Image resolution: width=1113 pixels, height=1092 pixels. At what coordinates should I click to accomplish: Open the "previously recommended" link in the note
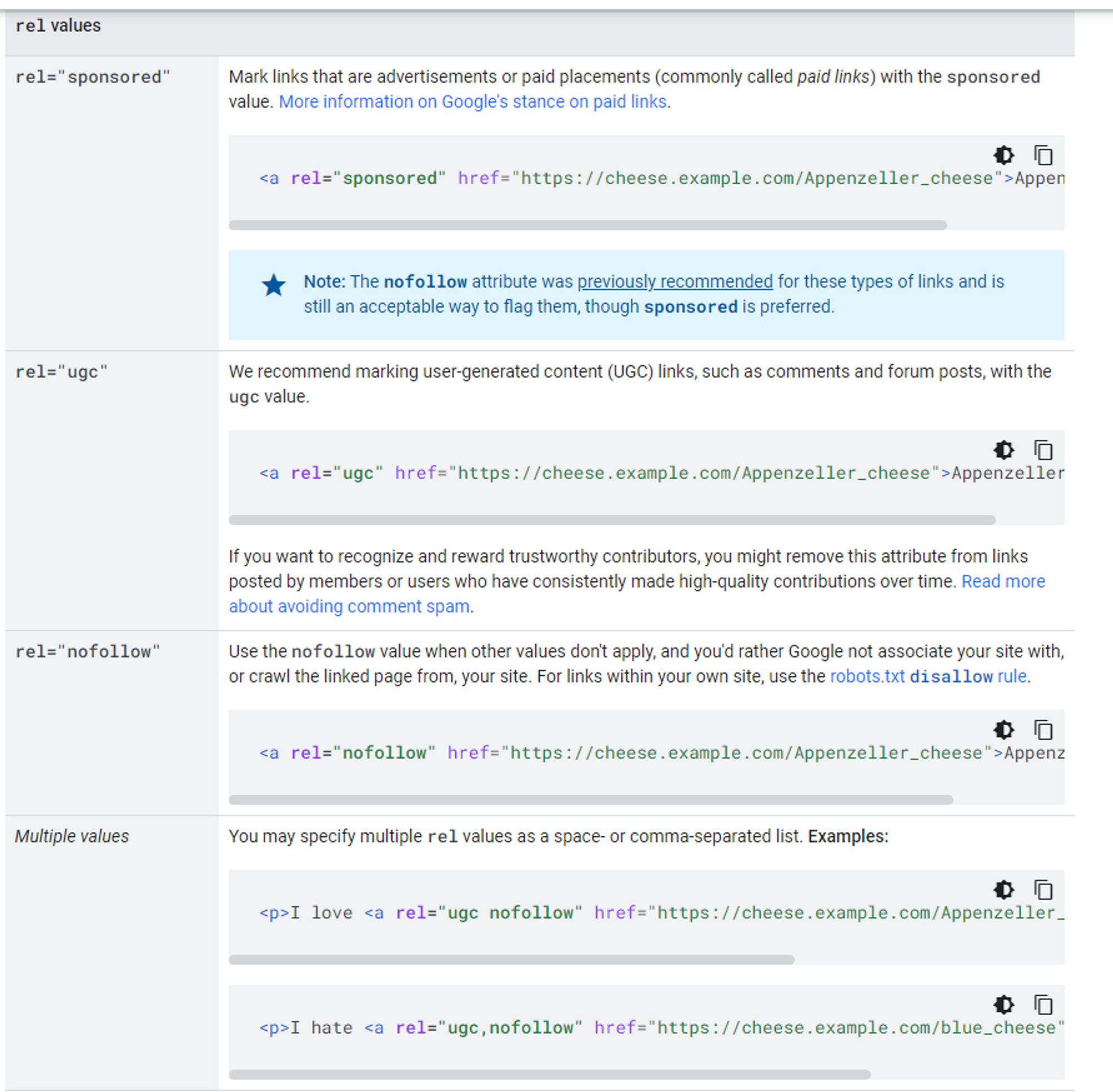pyautogui.click(x=675, y=282)
